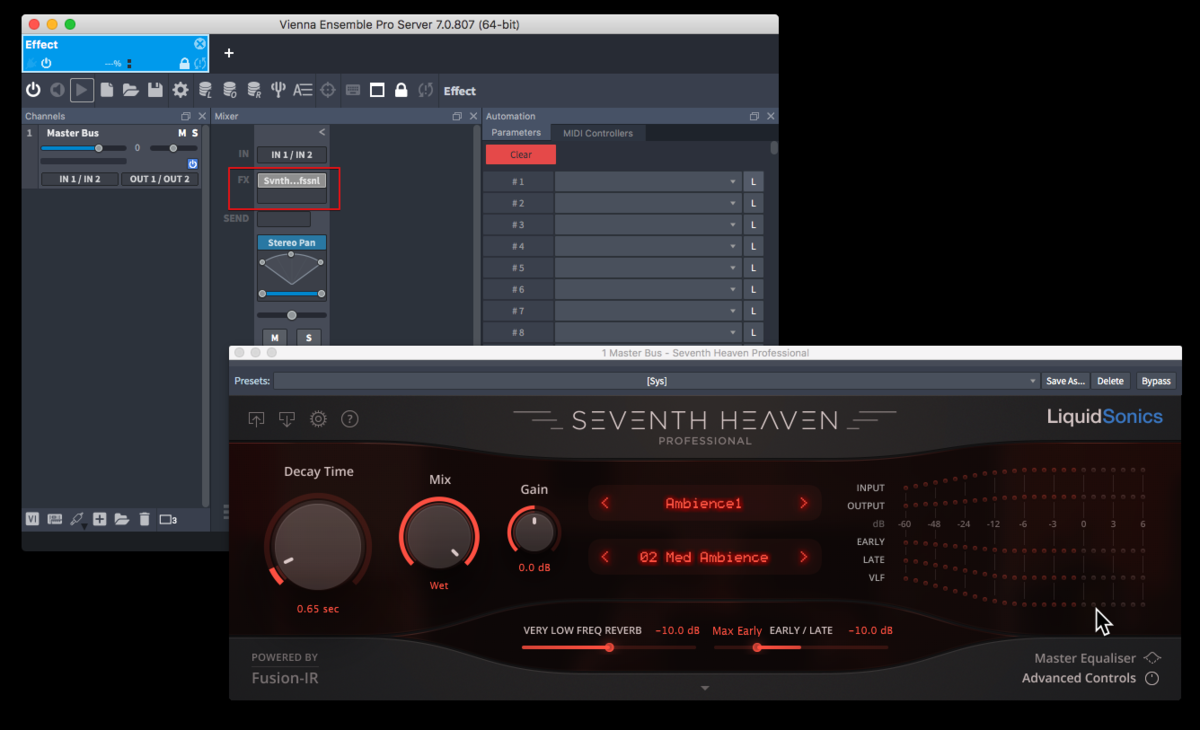Click the rectangle 3 icon in Channels footer
Viewport: 1200px width, 730px height.
pyautogui.click(x=168, y=519)
